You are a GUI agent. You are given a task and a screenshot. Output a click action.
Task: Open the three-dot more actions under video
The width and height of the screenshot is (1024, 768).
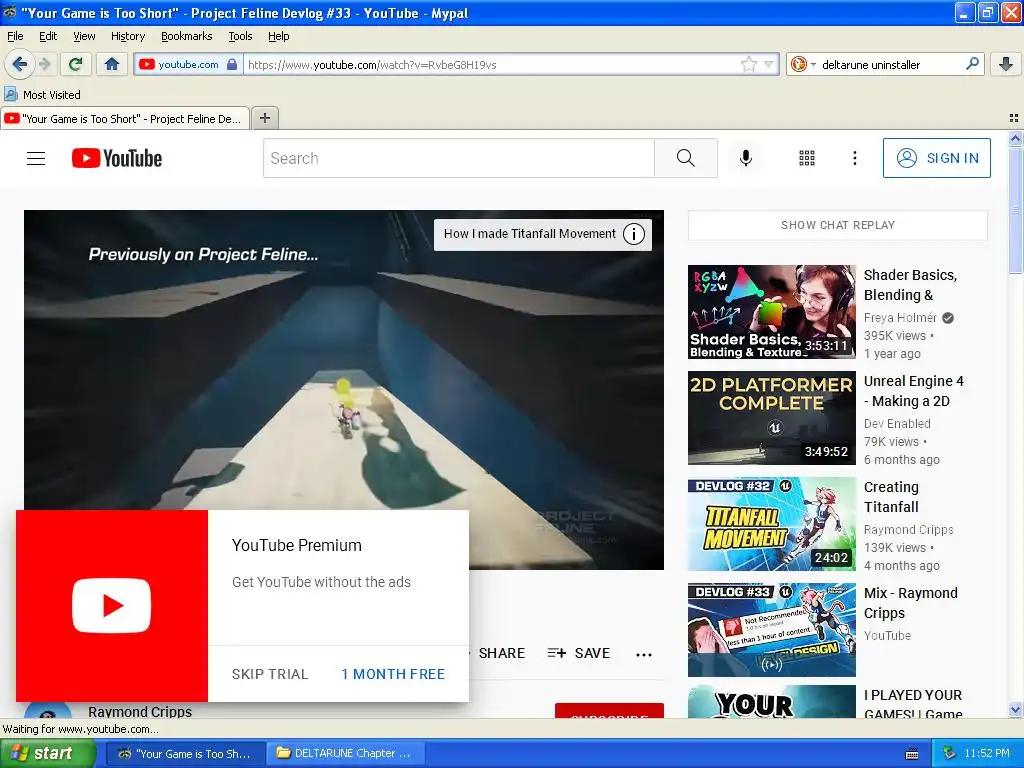pos(644,654)
